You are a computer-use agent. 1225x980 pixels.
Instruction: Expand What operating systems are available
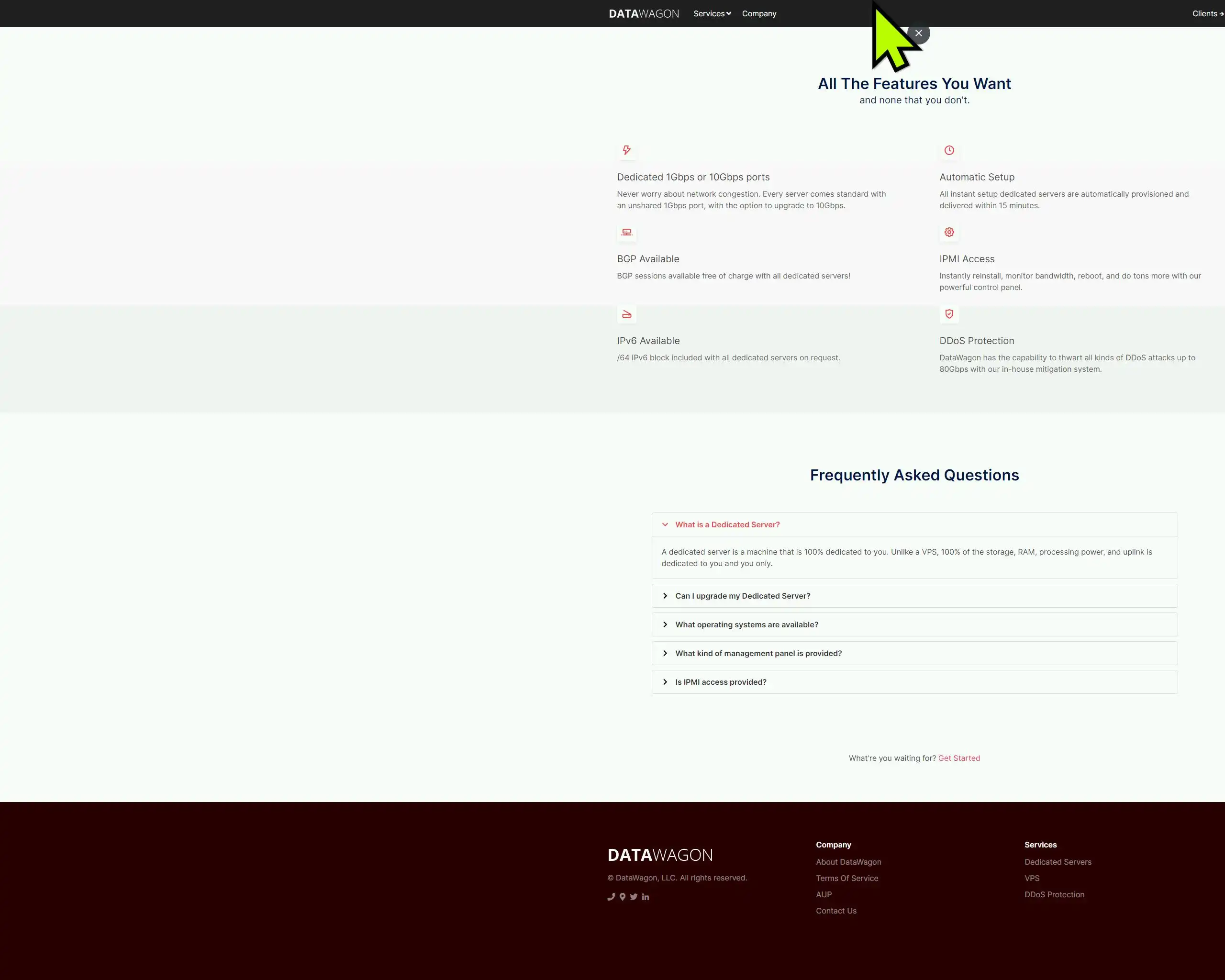tap(746, 625)
